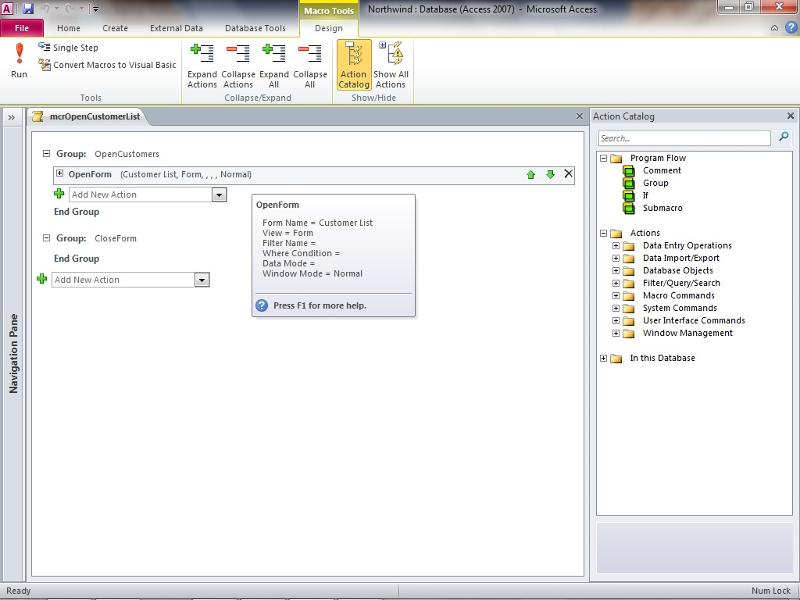Select the mcrOpenCustomerList macro tab
Screen dimensions: 800x600
point(89,117)
